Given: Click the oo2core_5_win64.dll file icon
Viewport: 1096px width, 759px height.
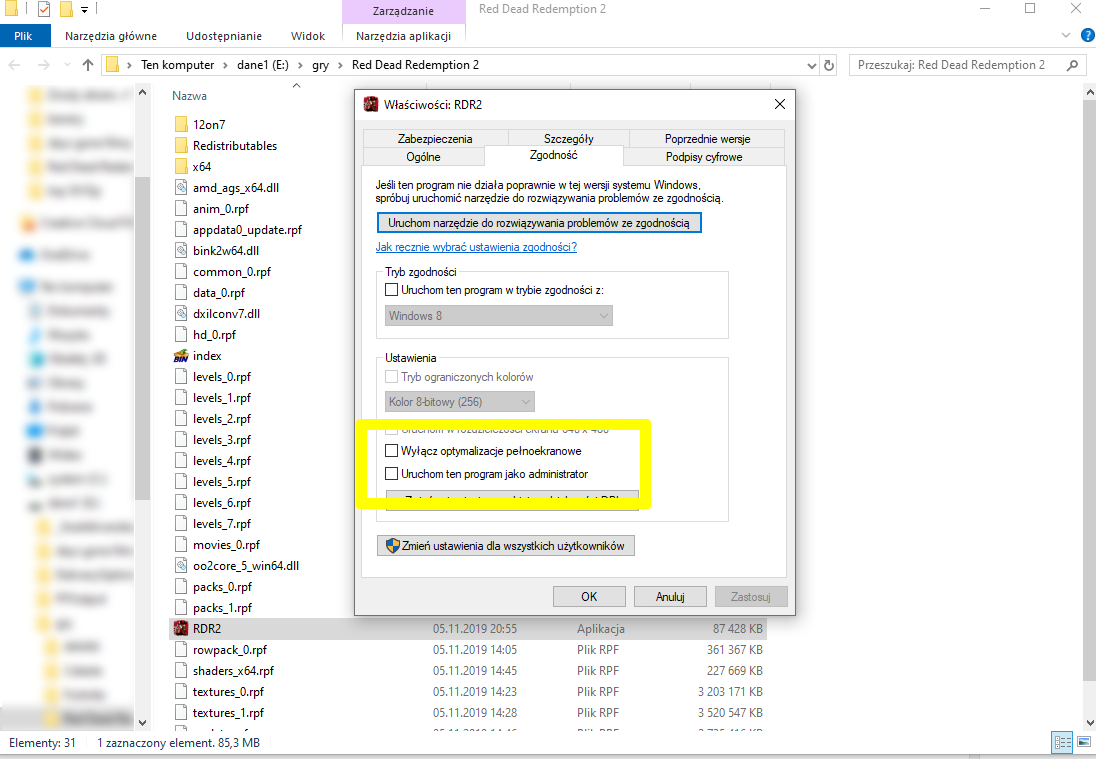Looking at the screenshot, I should coord(181,565).
